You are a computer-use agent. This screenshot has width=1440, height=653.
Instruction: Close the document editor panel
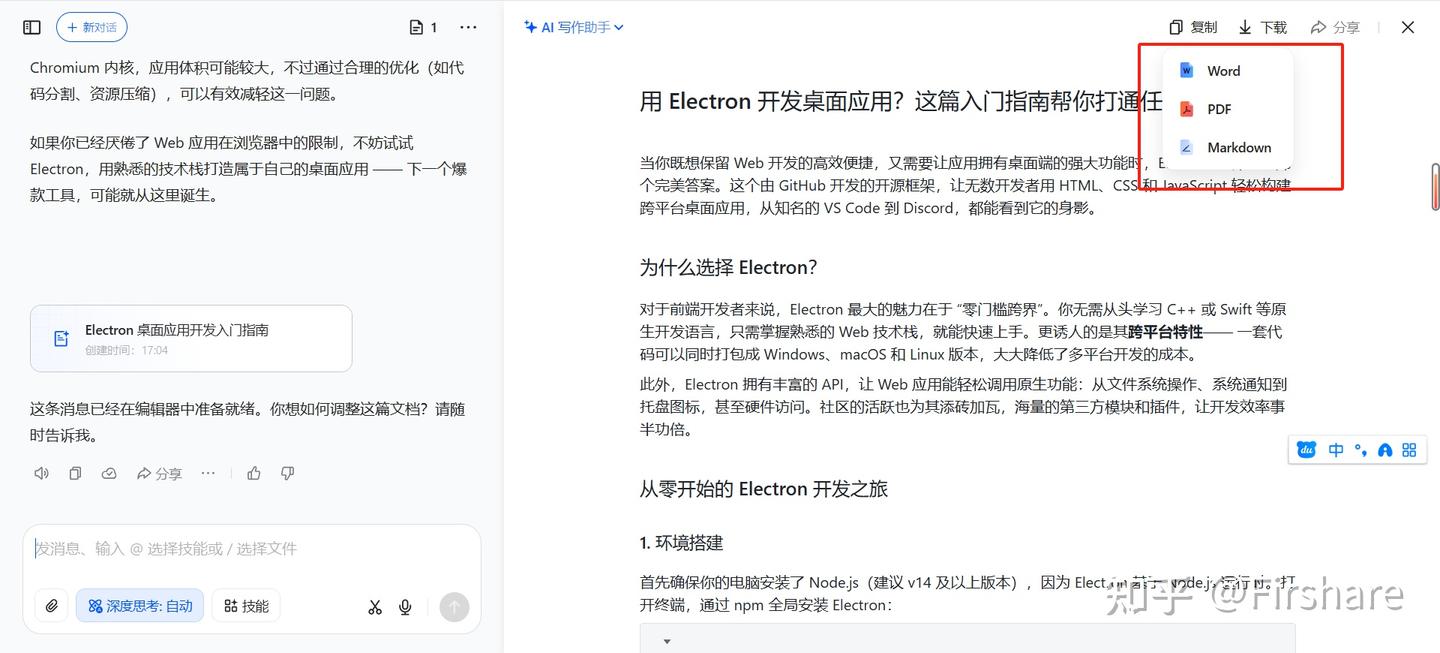coord(1408,28)
